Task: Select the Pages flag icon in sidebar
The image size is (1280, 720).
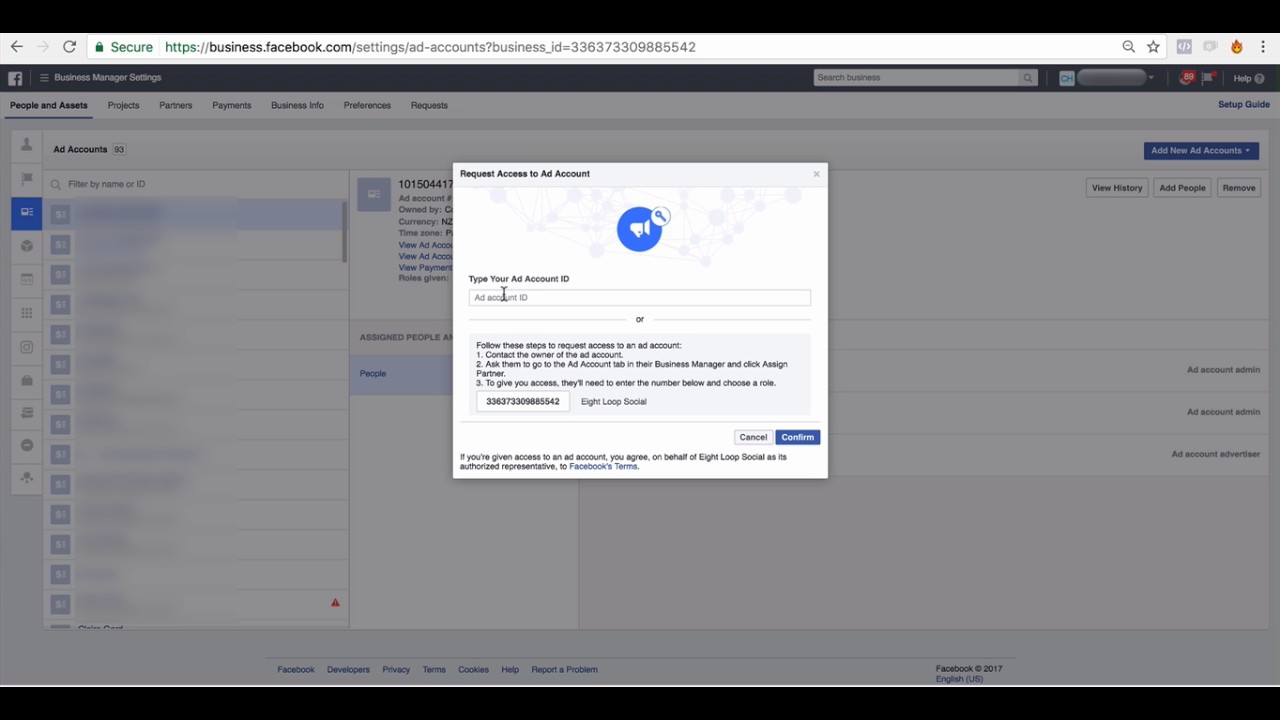Action: coord(27,179)
